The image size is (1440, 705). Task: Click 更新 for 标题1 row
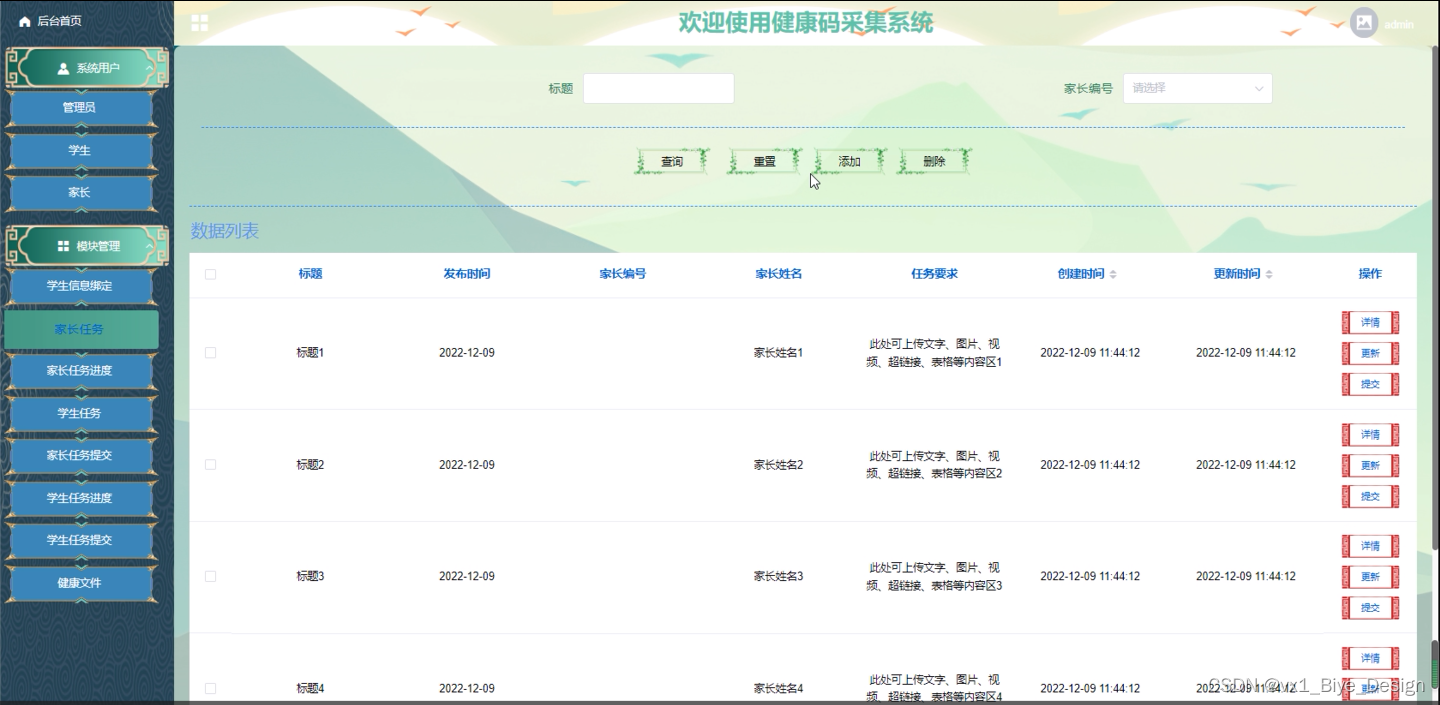tap(1370, 354)
